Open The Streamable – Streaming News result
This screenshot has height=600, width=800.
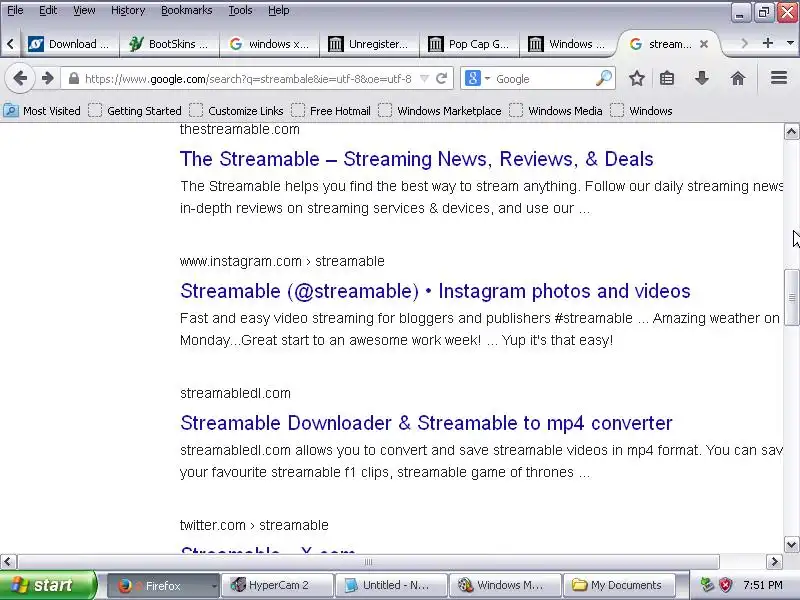coord(416,159)
